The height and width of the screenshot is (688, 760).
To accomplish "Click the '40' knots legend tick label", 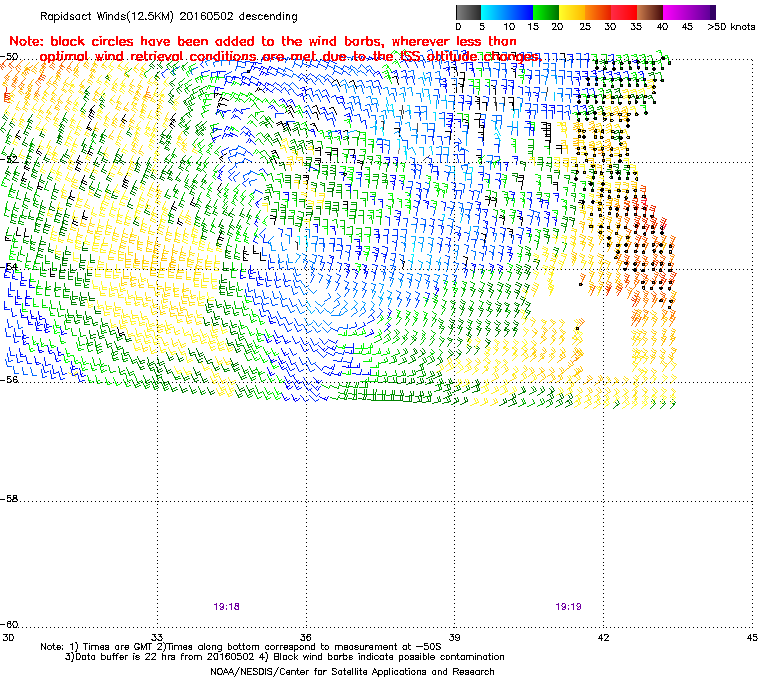I will click(662, 27).
